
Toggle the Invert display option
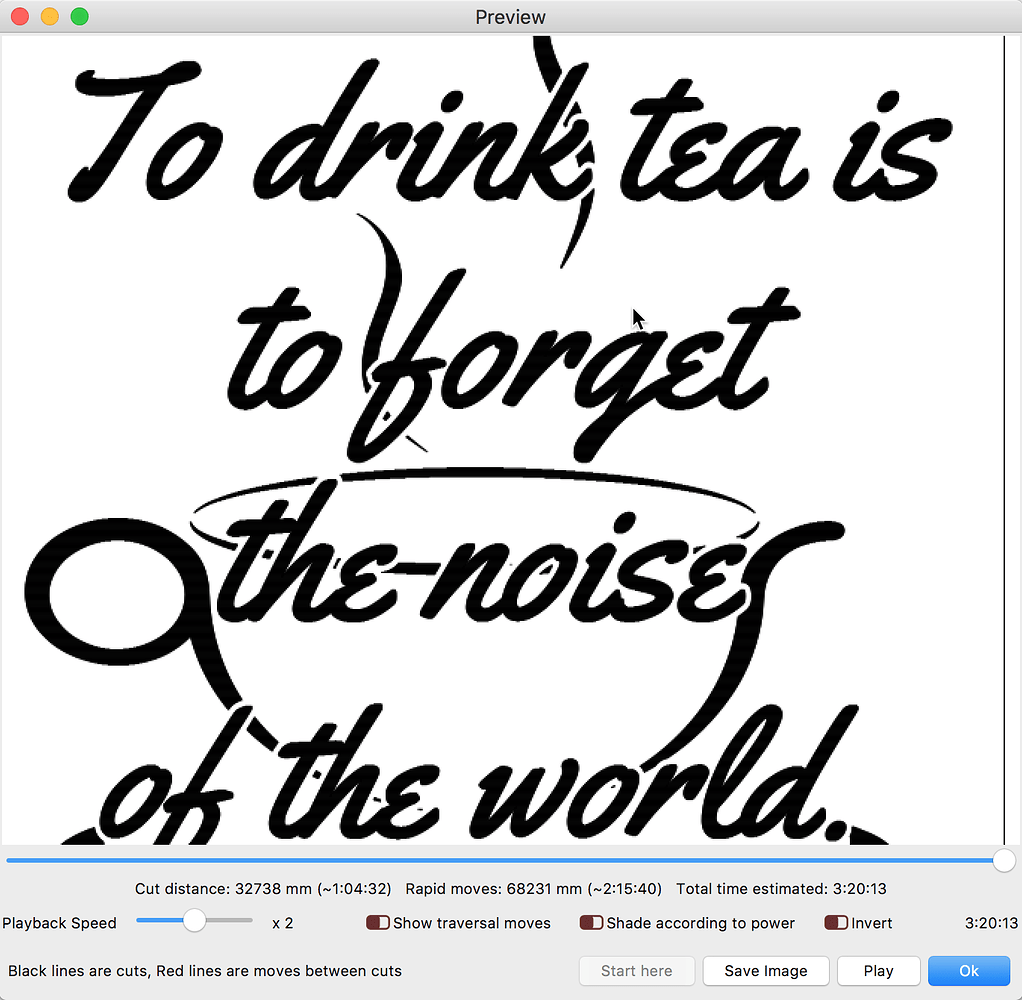point(835,923)
